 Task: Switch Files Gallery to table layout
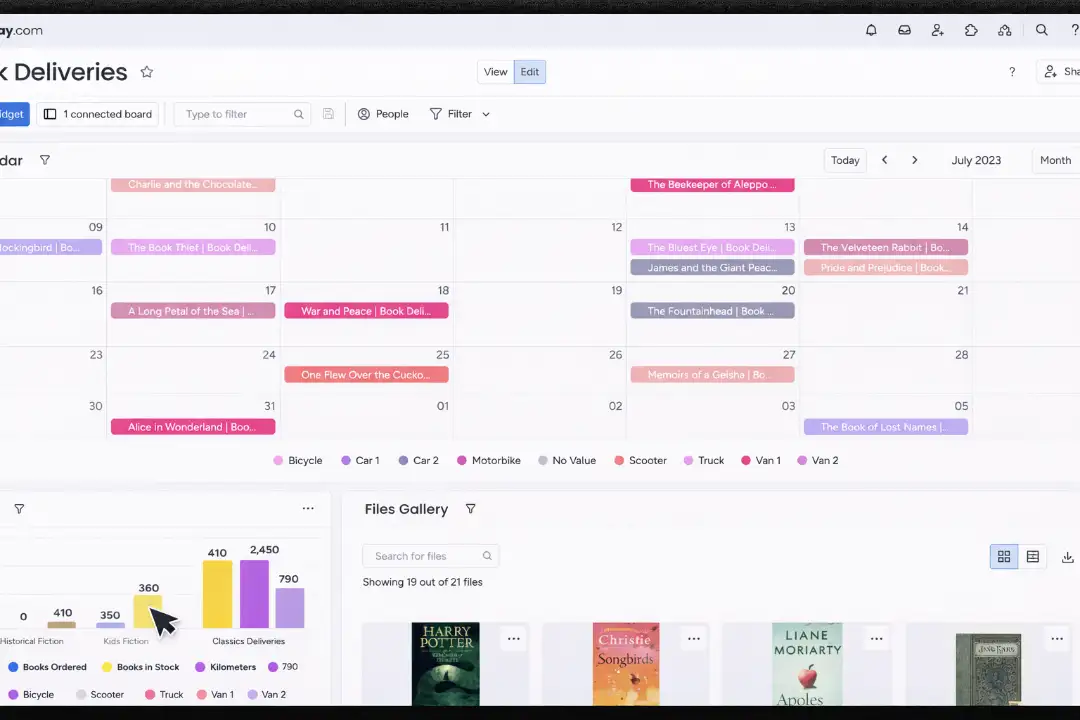[x=1032, y=556]
